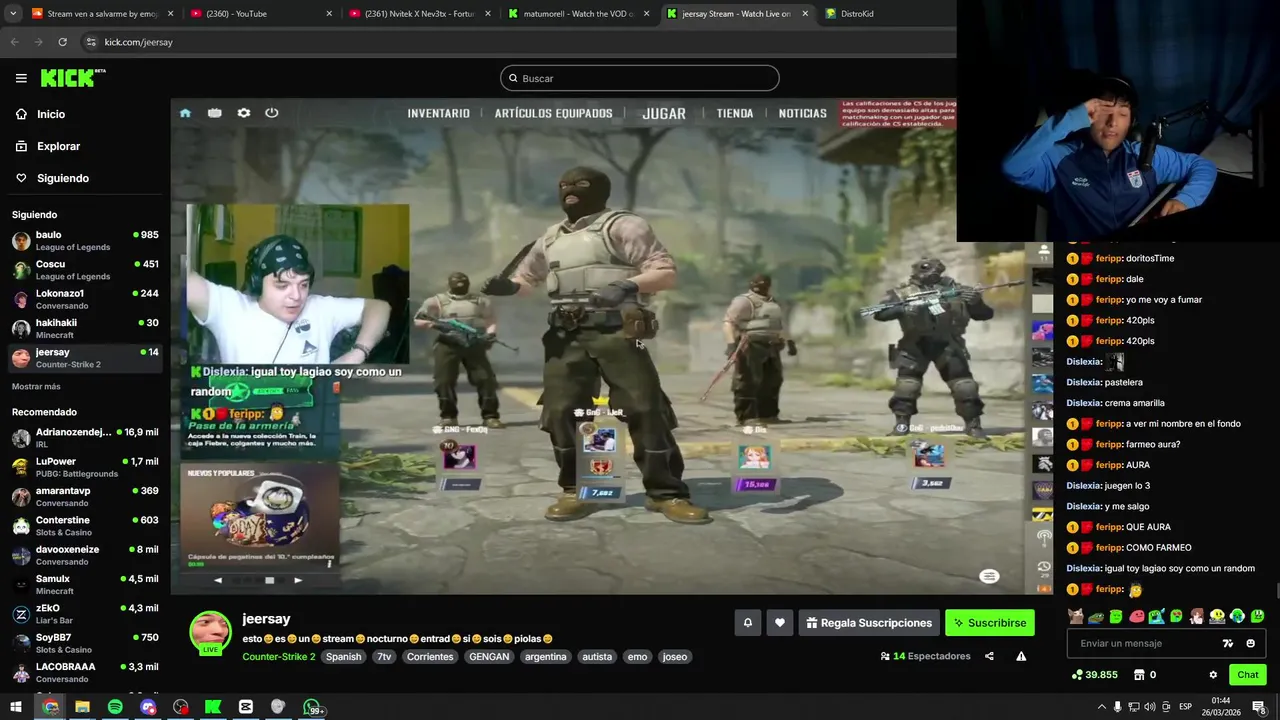Viewport: 1280px width, 720px height.
Task: Select the Spanish tag
Action: point(343,657)
